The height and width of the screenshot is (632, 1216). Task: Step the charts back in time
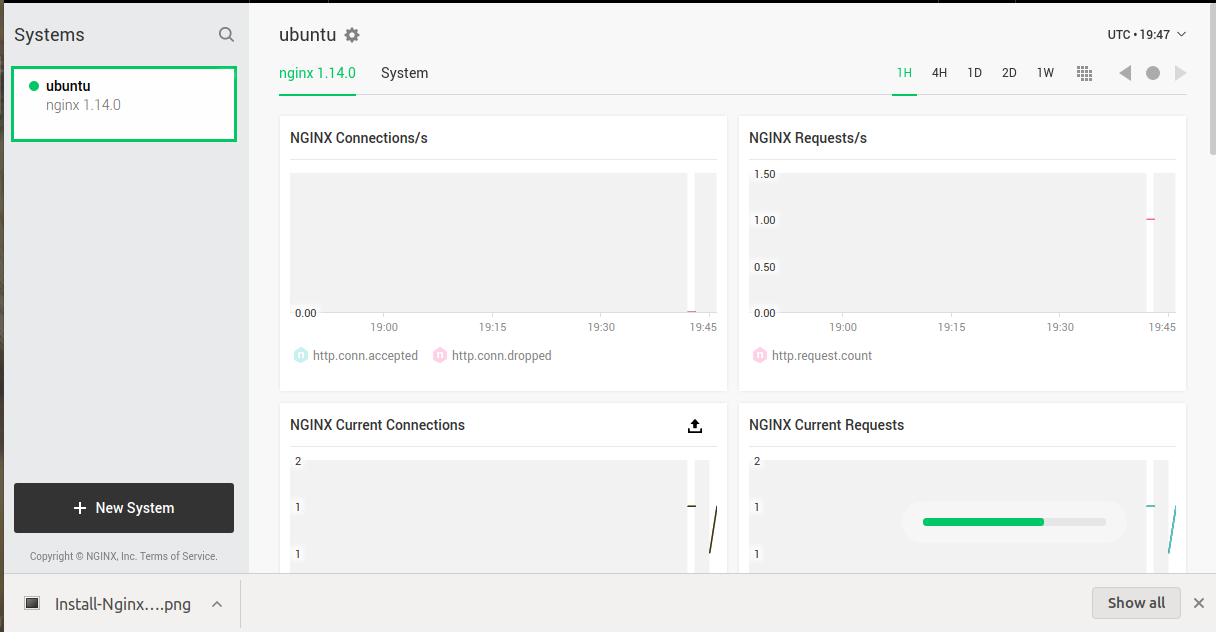click(x=1125, y=72)
